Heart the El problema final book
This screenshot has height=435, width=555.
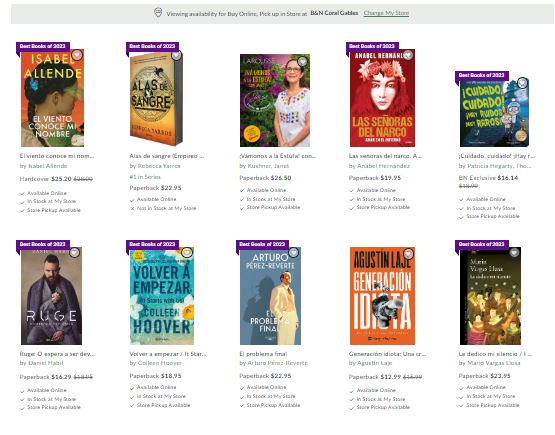click(x=293, y=252)
